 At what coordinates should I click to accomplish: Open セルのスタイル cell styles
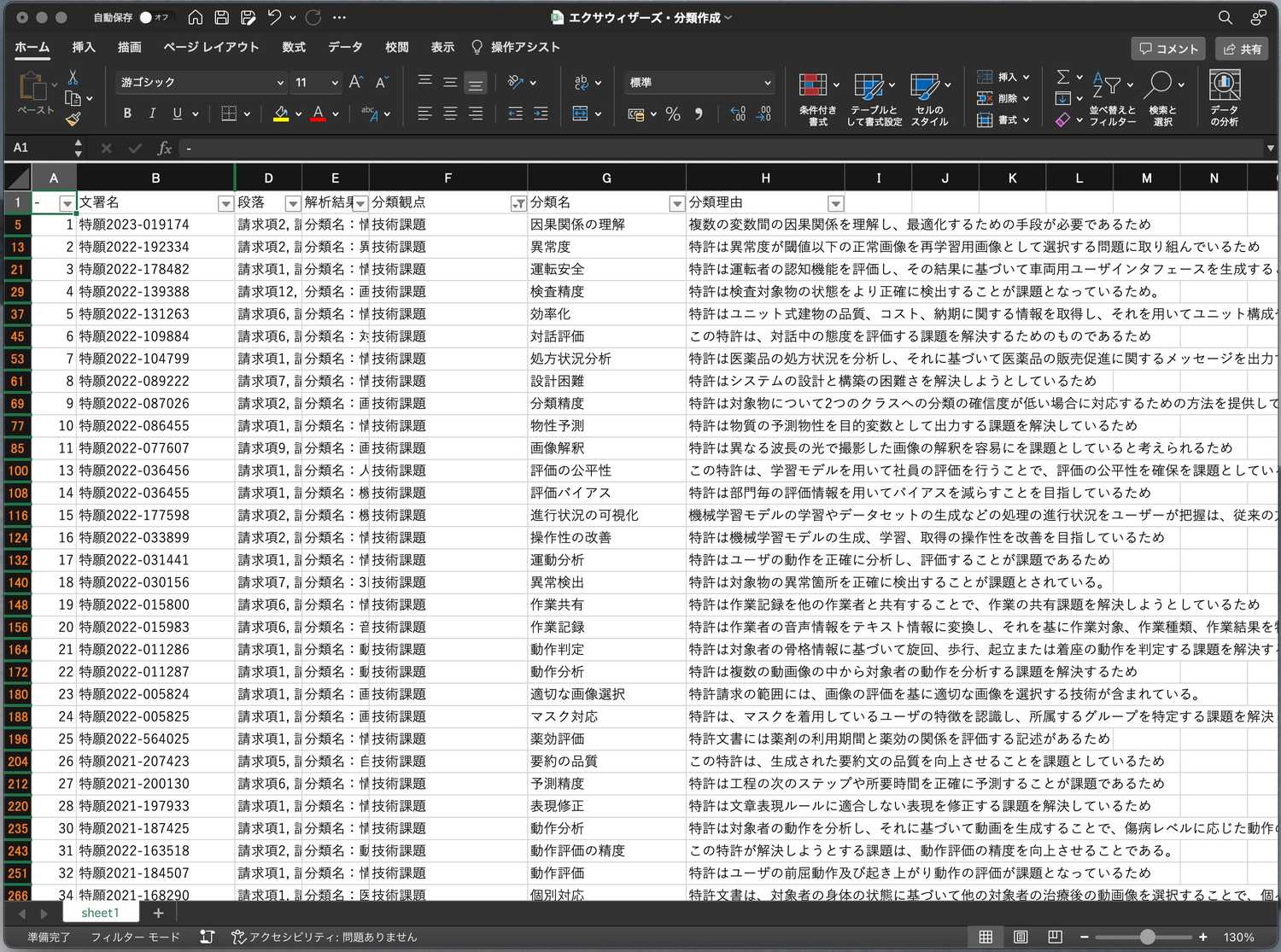[x=929, y=99]
